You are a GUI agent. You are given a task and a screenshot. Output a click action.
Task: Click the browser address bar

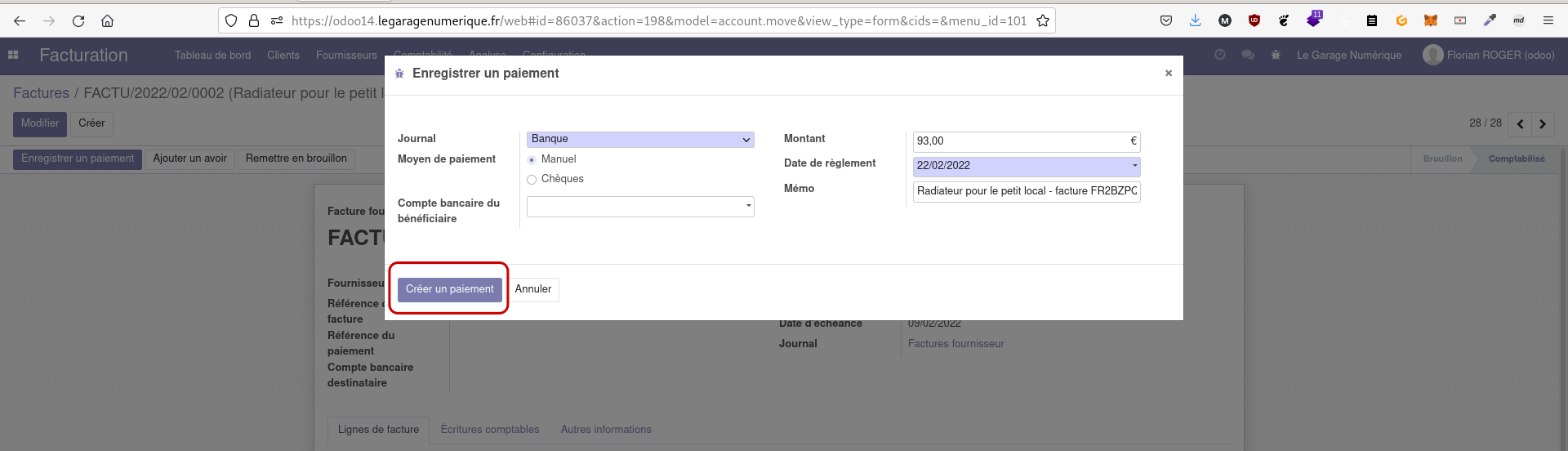[x=658, y=20]
